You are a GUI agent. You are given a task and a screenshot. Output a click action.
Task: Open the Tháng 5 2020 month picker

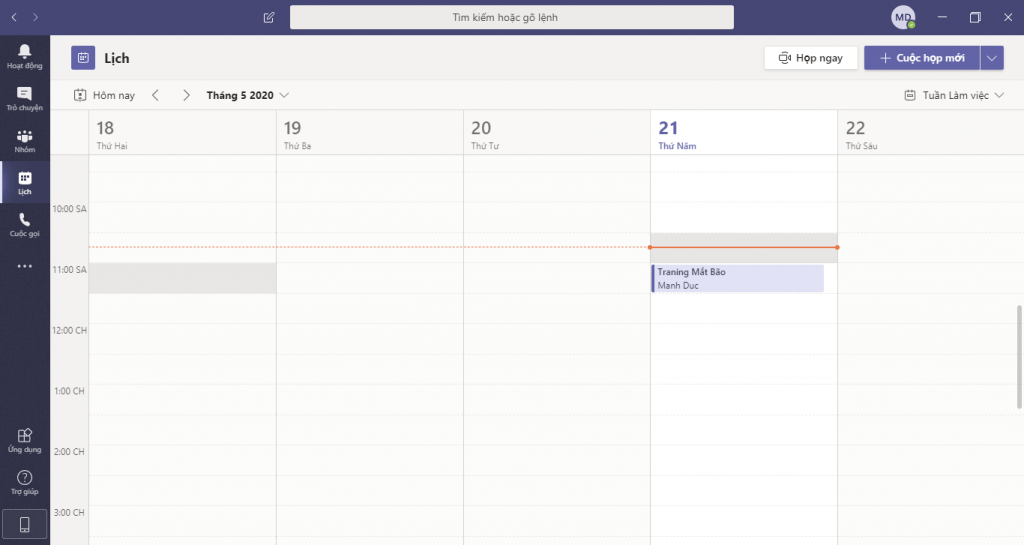248,95
